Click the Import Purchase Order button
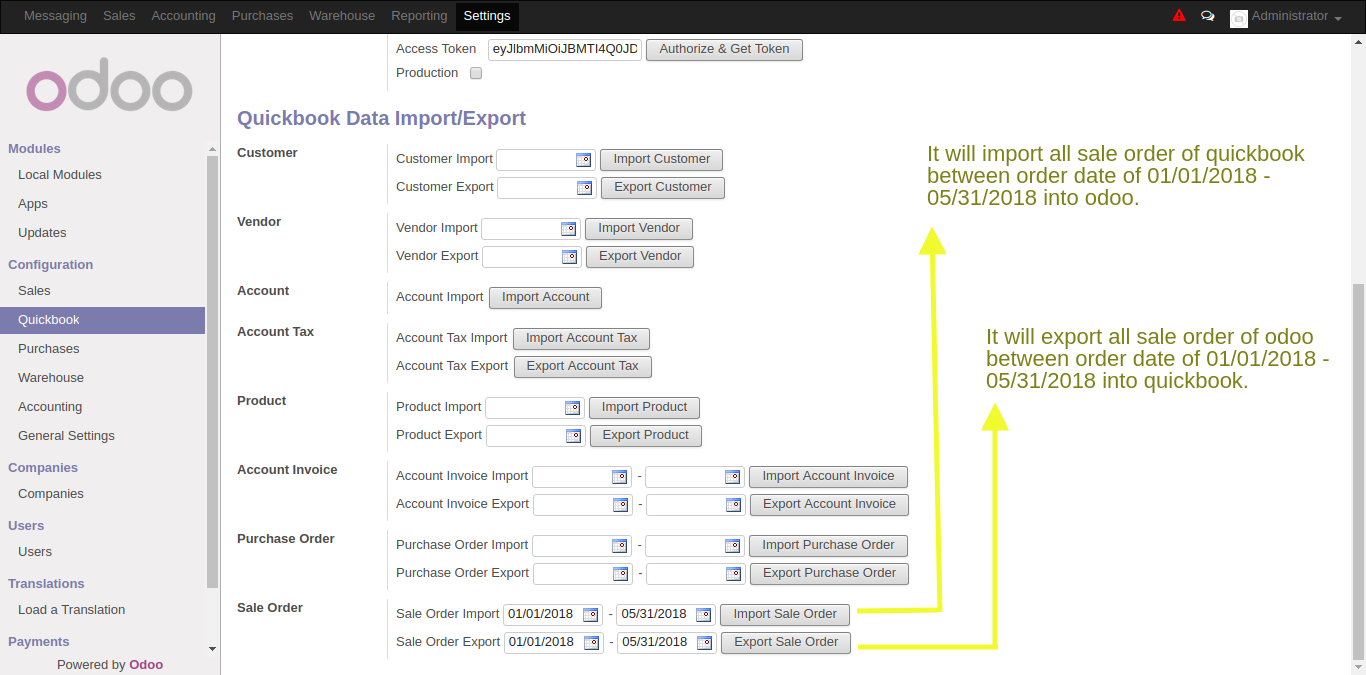This screenshot has height=675, width=1366. [828, 546]
